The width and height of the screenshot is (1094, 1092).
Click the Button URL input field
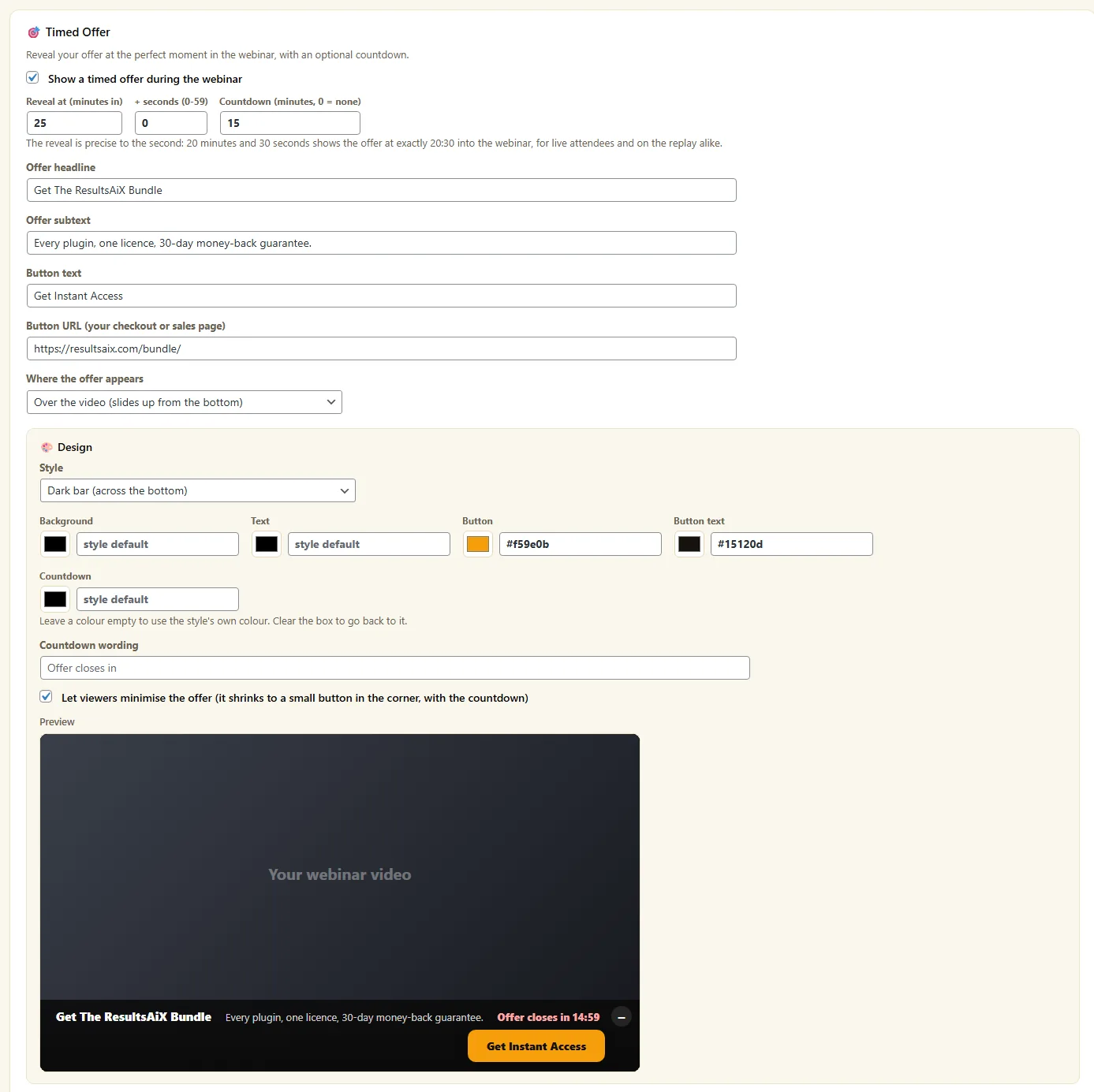[x=382, y=348]
